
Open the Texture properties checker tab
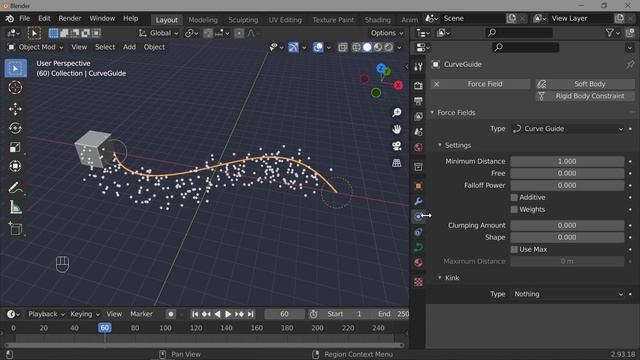[418, 282]
